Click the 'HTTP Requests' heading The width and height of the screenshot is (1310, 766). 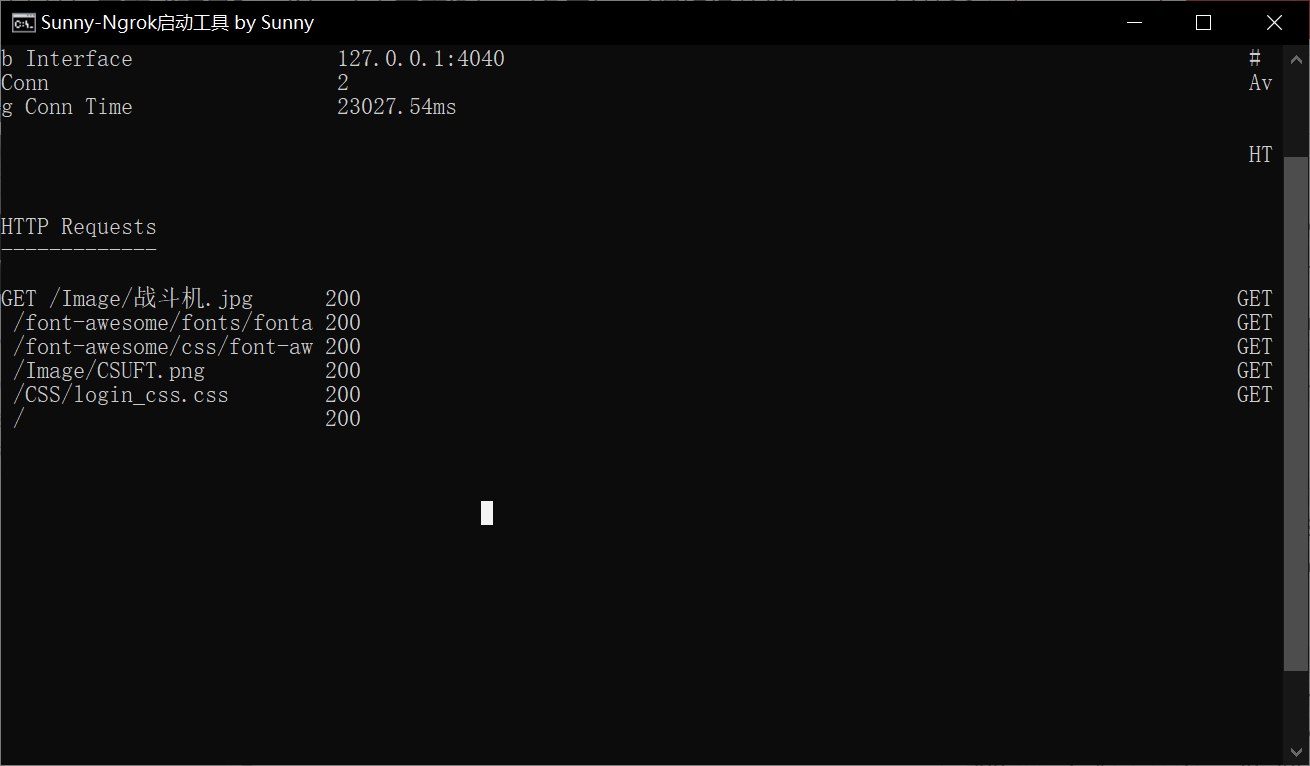tap(79, 227)
